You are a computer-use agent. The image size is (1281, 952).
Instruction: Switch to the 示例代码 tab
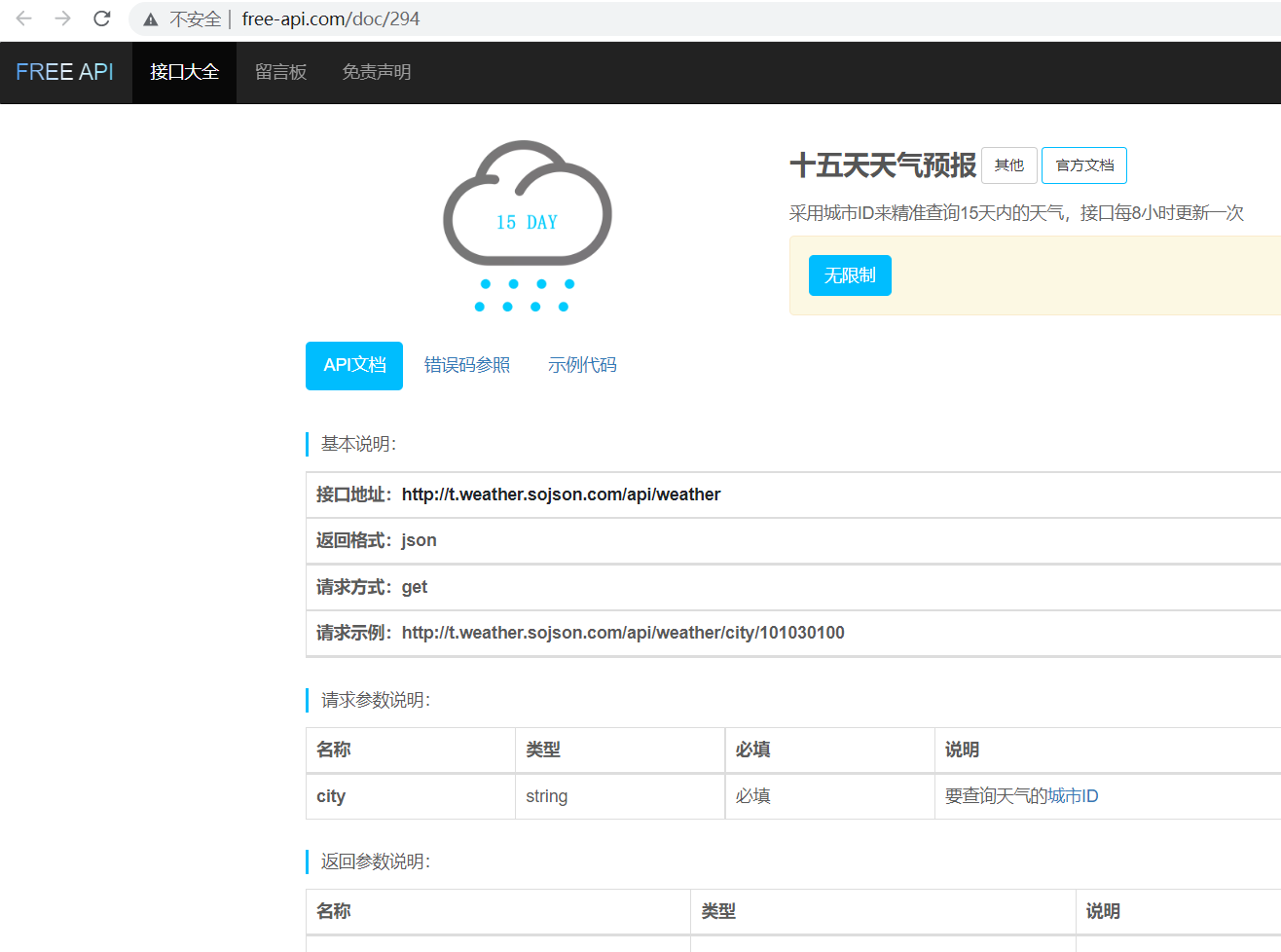[582, 365]
